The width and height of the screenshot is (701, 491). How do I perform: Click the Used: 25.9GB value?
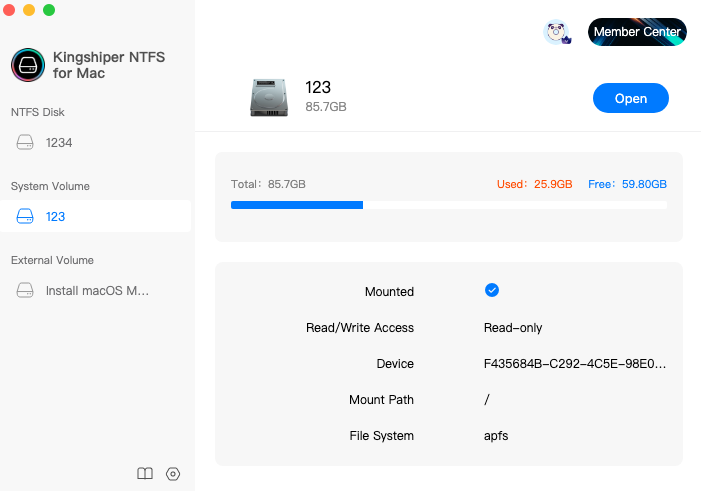(535, 184)
